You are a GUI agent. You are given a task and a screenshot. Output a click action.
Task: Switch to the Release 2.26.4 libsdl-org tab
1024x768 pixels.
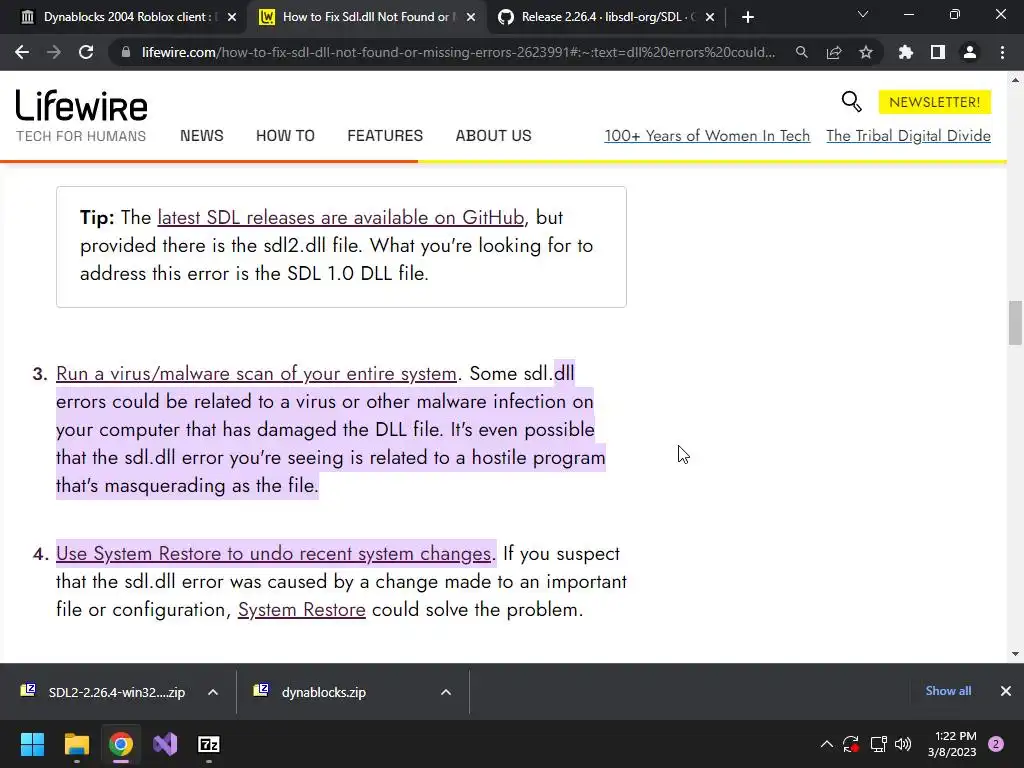point(606,17)
